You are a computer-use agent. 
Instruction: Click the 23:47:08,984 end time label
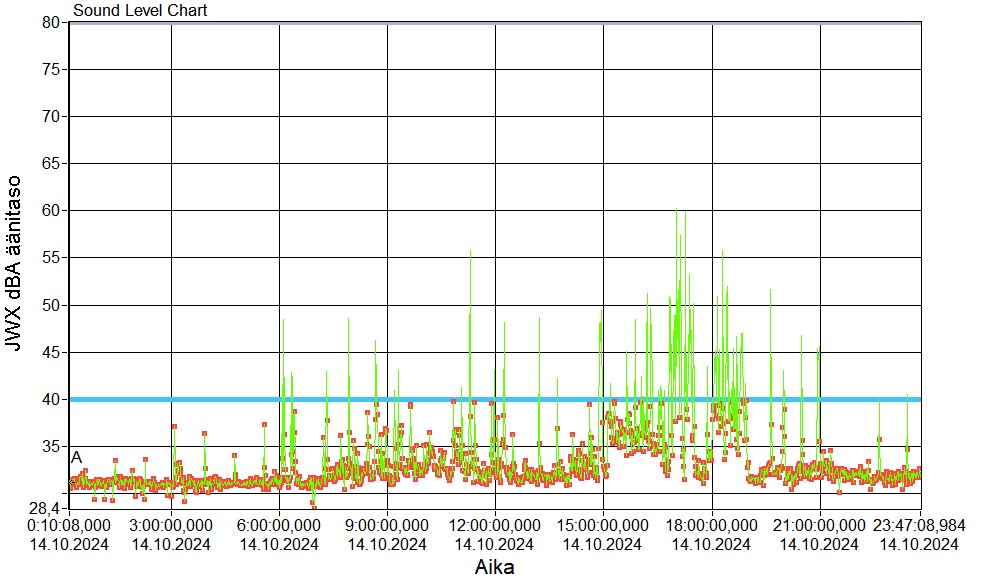point(919,525)
